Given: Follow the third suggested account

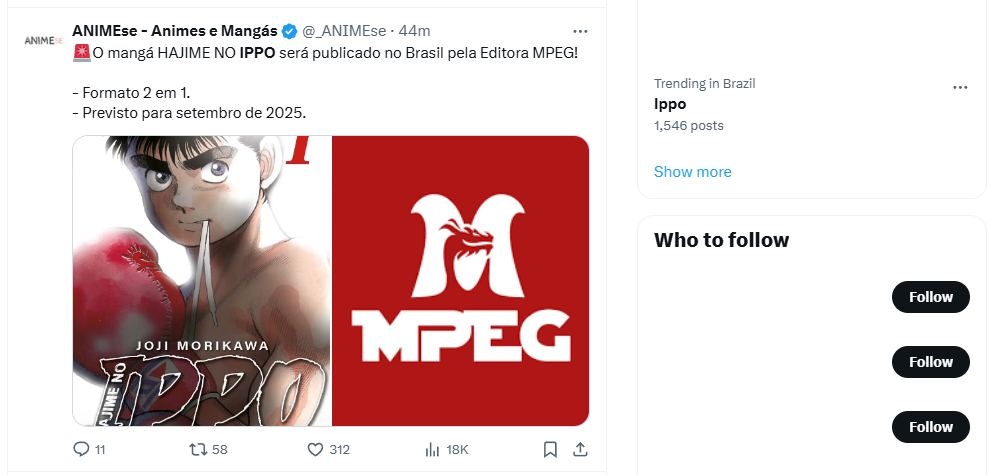Looking at the screenshot, I should (930, 427).
